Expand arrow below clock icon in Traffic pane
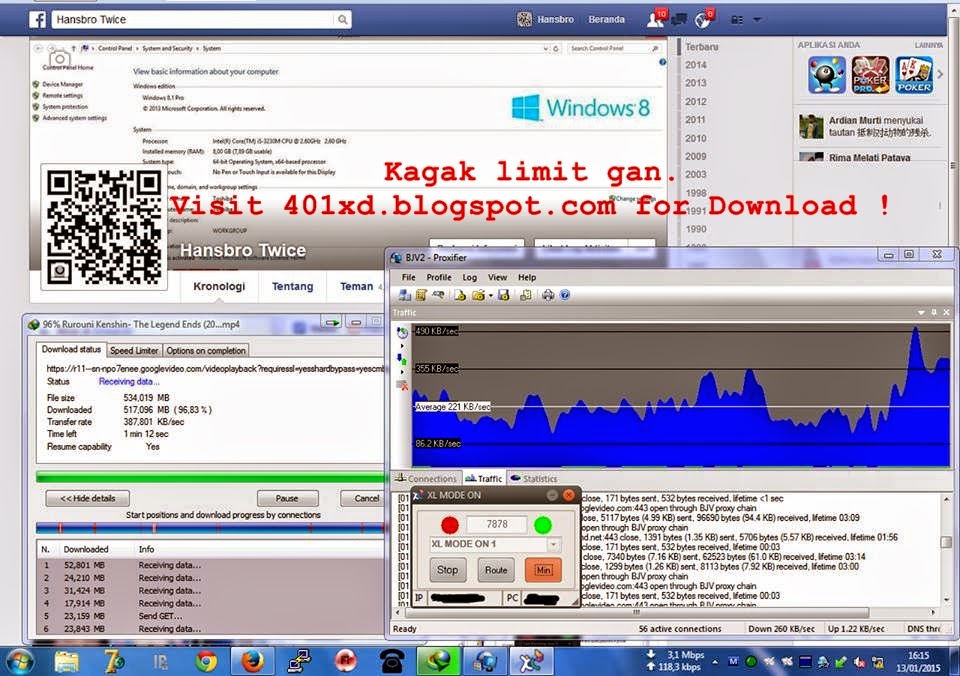This screenshot has height=676, width=960. (x=402, y=345)
